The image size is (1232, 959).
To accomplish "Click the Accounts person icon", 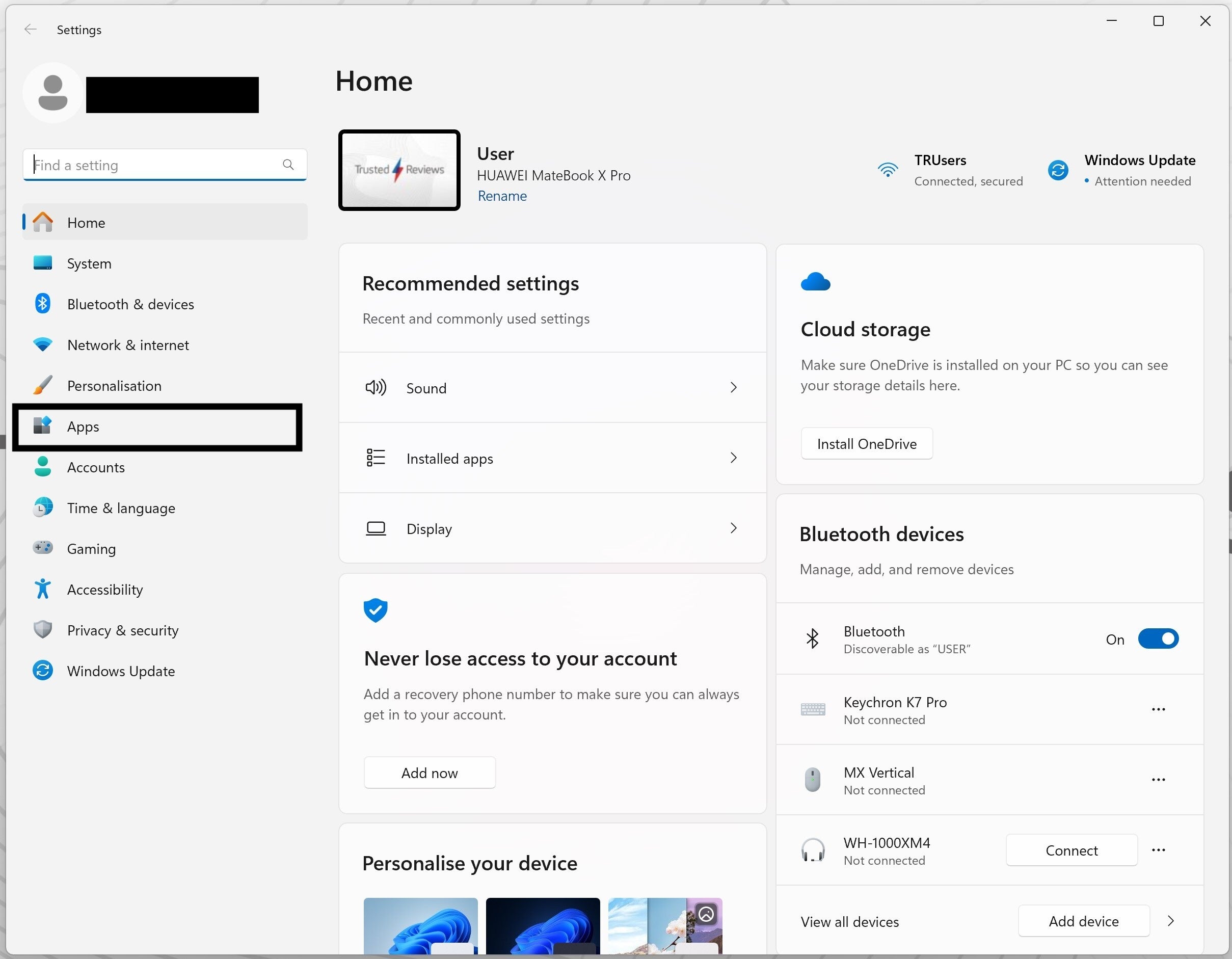I will coord(43,467).
